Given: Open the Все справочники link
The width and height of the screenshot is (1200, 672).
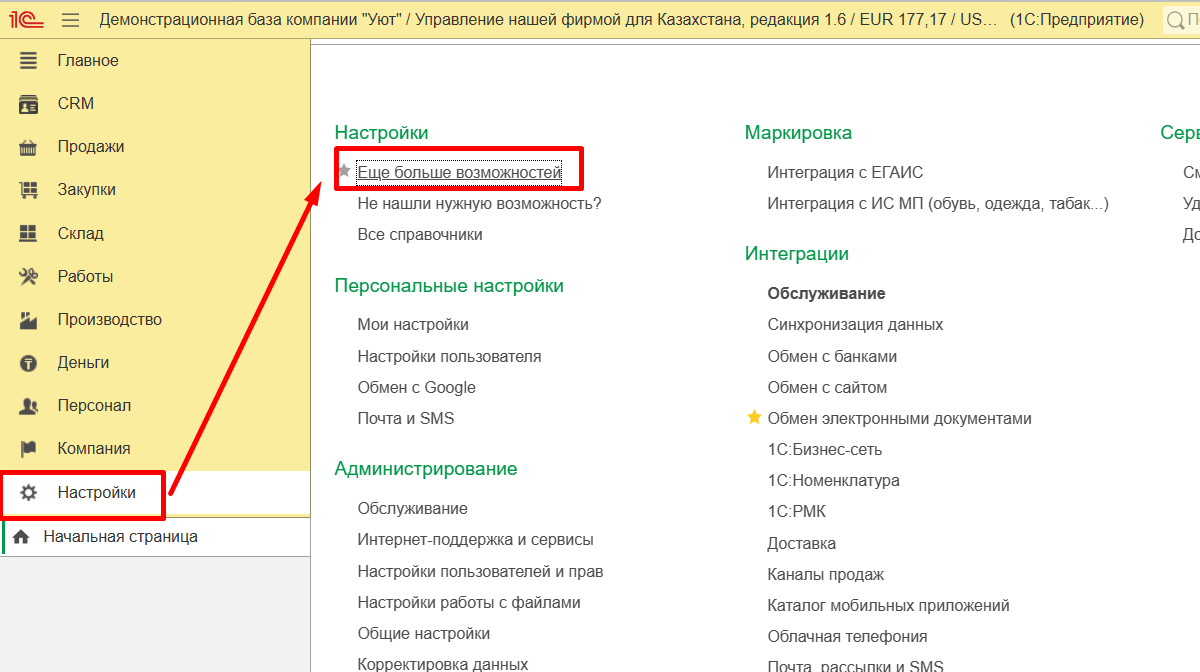Looking at the screenshot, I should point(420,235).
